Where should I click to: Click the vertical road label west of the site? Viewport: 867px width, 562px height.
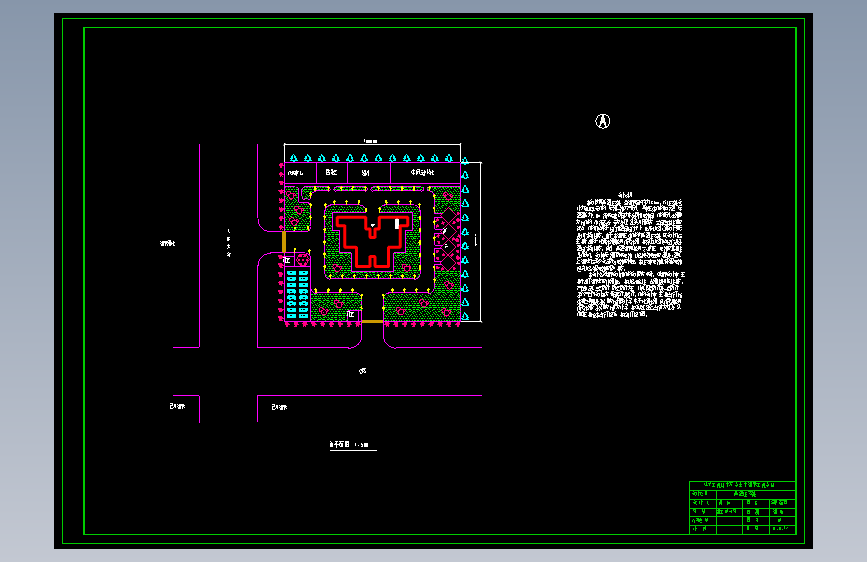229,243
